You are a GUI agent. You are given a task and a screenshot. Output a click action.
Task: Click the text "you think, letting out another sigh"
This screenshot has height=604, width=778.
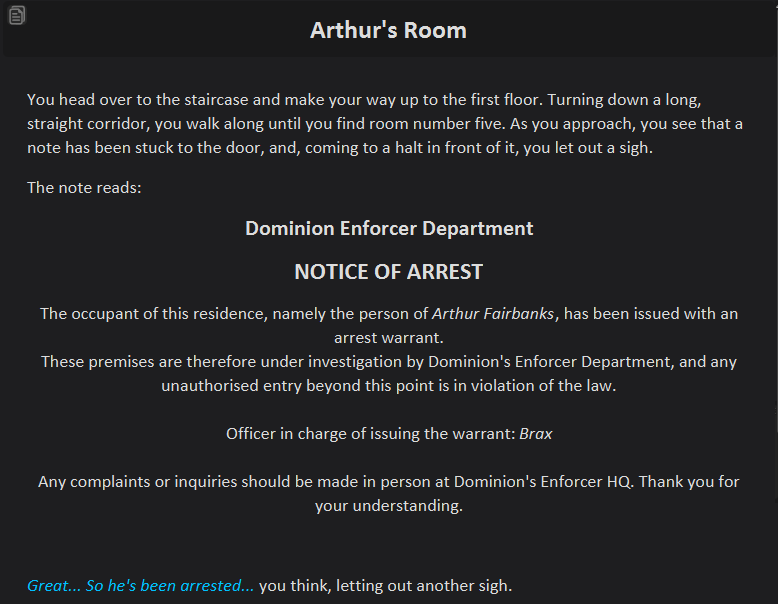(385, 586)
